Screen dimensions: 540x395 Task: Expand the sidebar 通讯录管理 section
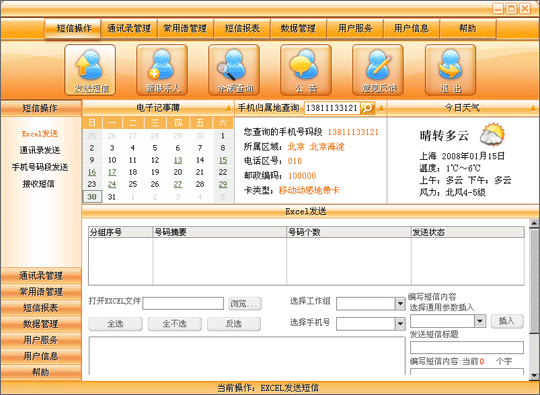pos(41,276)
